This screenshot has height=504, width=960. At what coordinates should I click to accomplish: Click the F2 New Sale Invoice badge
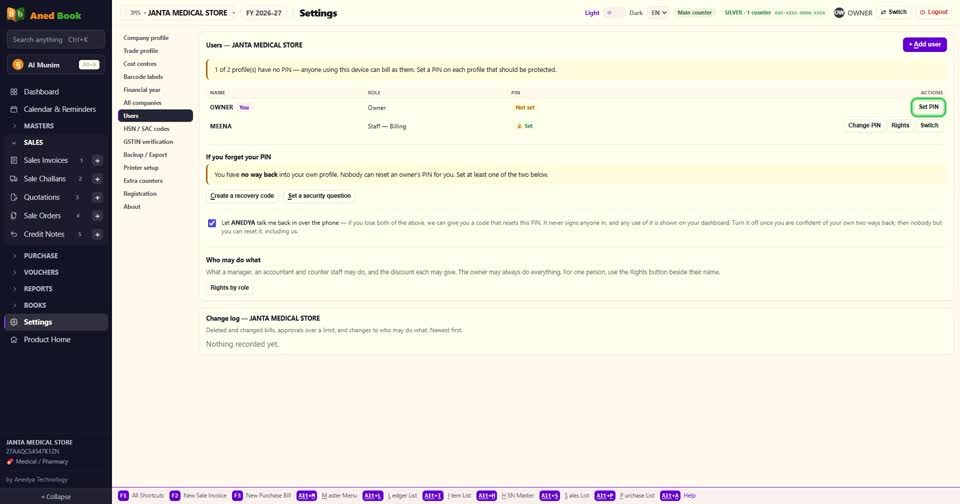point(174,495)
